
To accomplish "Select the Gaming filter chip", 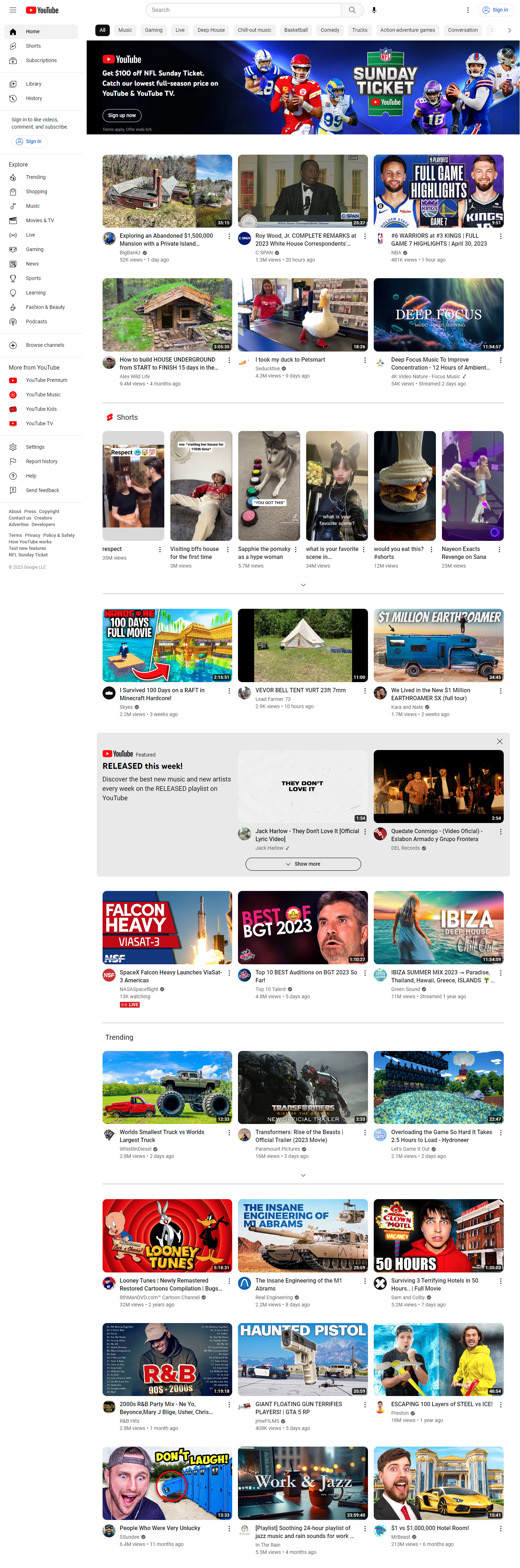I will click(153, 30).
